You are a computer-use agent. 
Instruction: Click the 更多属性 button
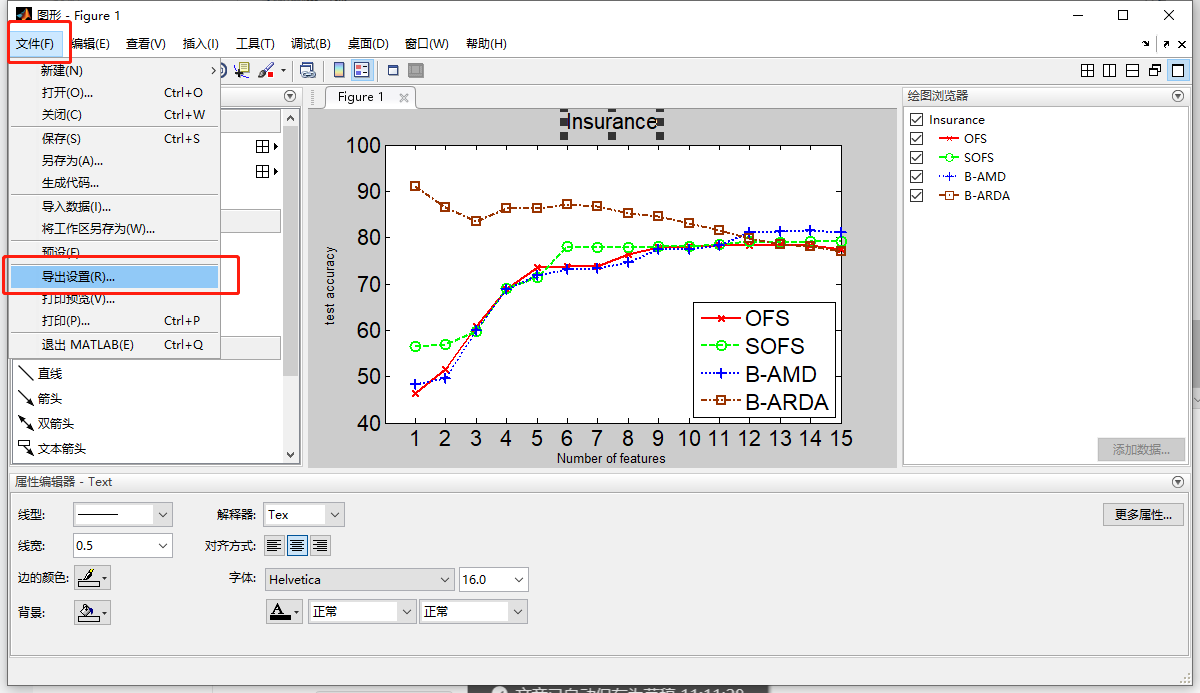[1142, 513]
